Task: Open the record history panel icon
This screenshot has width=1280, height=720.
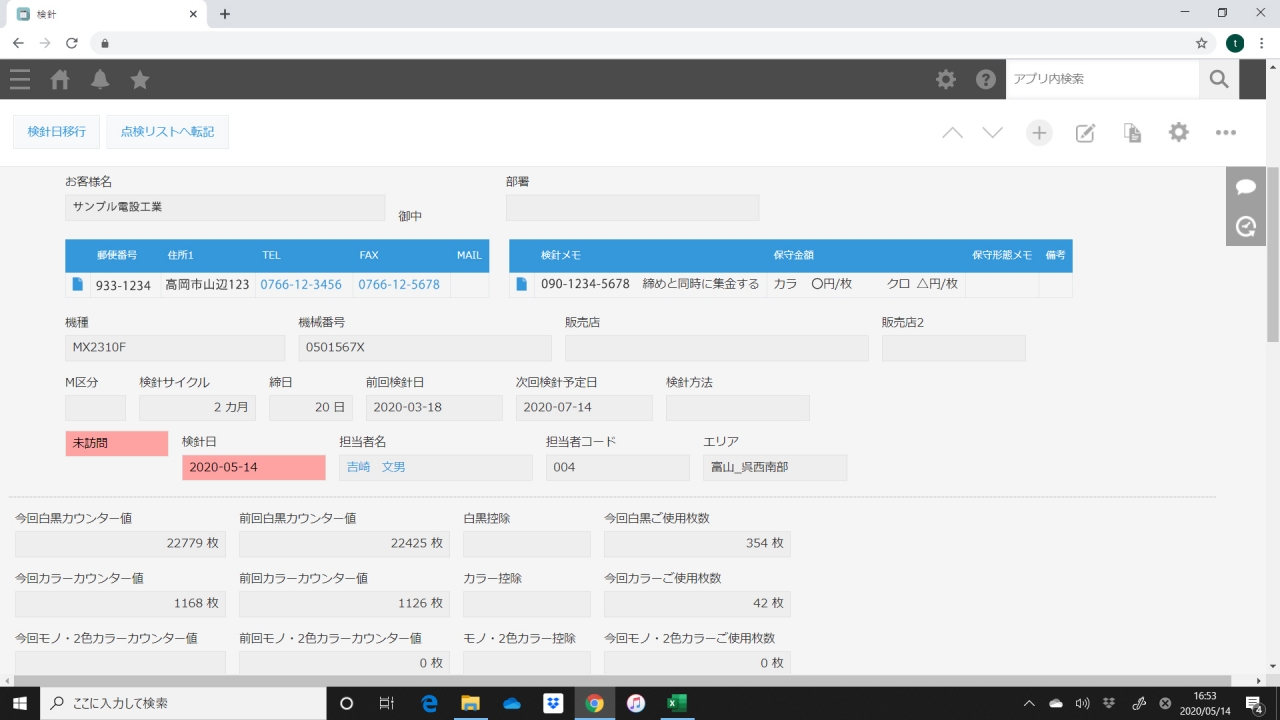Action: pos(1246,227)
